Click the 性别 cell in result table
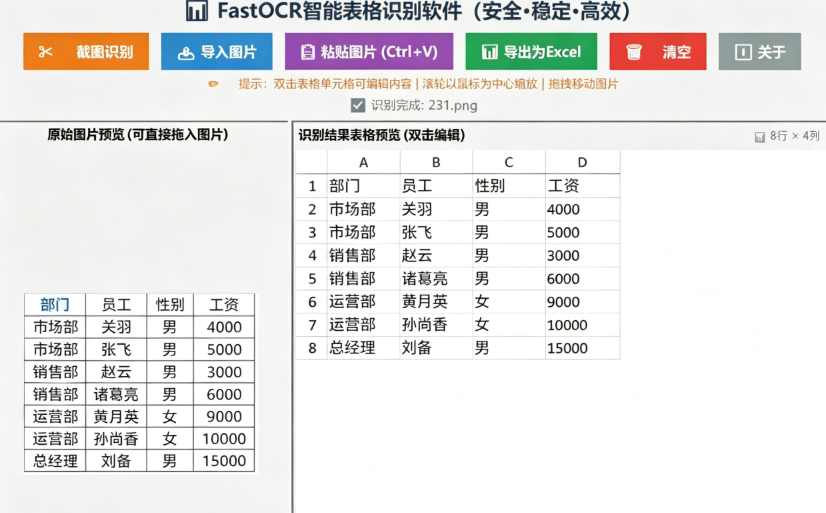Viewport: 826px width, 513px height. click(x=509, y=186)
